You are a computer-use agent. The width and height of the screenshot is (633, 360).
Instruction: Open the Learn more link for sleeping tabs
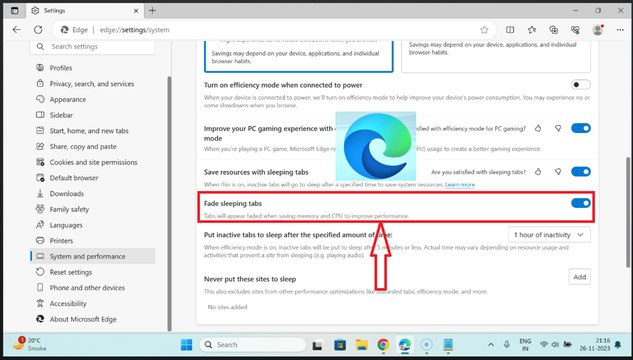click(460, 184)
